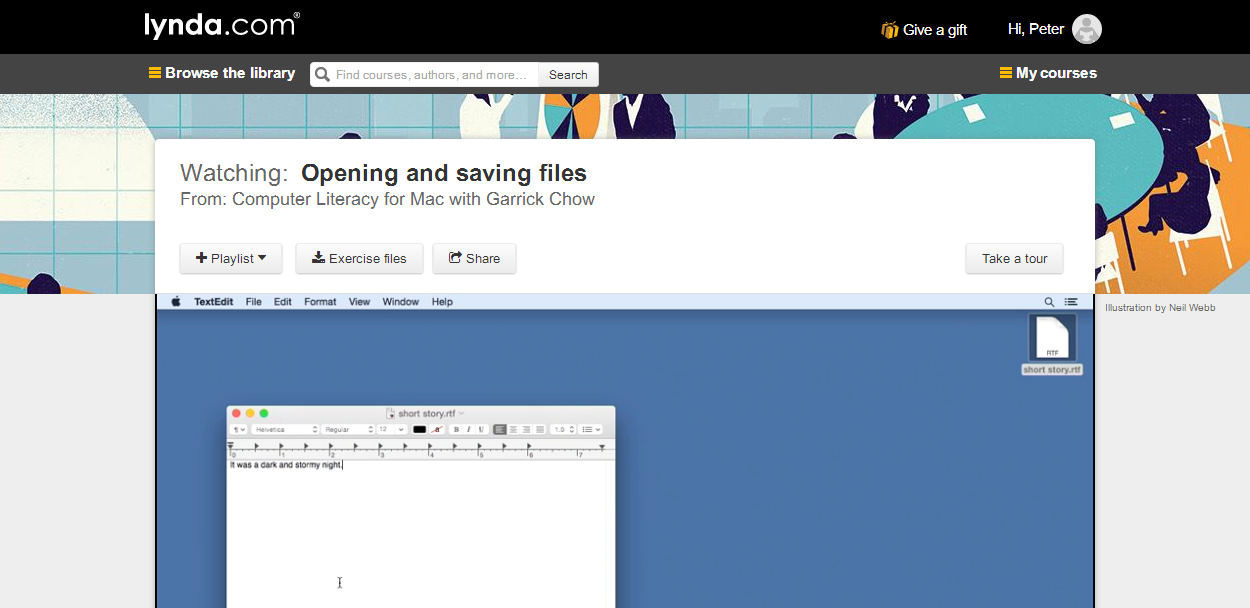Click the yellow minimize button of TextEdit
This screenshot has height=608, width=1250.
coord(250,413)
